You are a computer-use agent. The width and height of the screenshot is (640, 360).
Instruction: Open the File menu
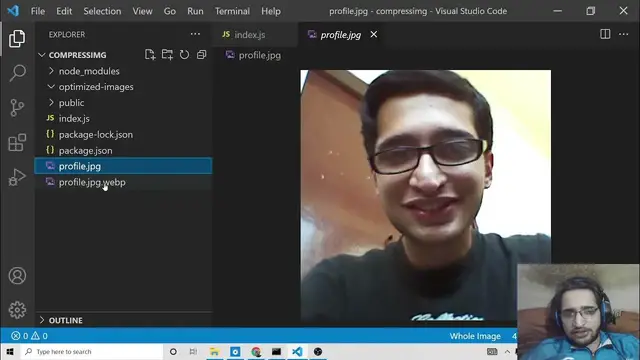38,11
